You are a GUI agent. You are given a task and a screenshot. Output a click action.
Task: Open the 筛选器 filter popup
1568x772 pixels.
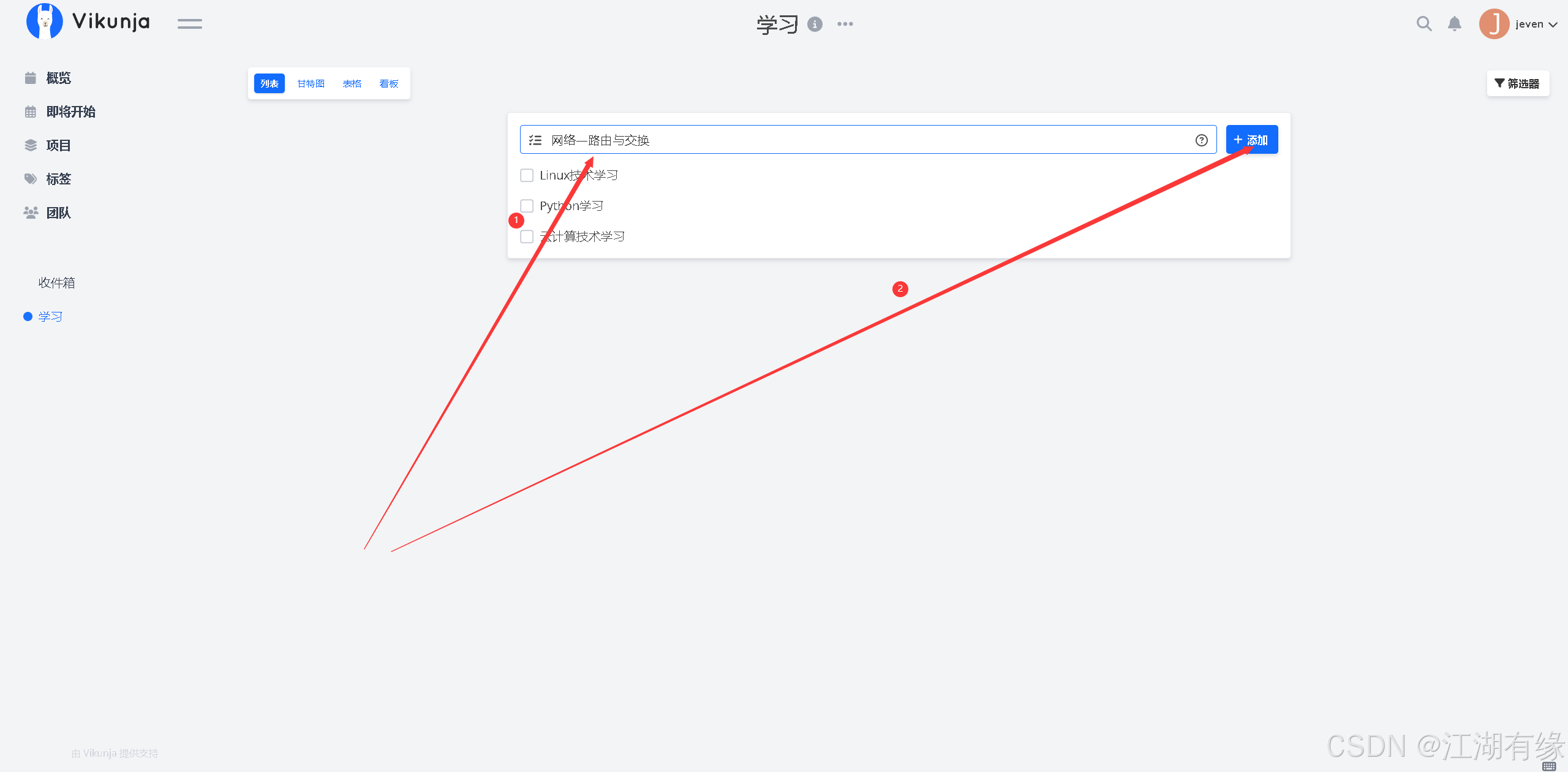click(x=1517, y=83)
